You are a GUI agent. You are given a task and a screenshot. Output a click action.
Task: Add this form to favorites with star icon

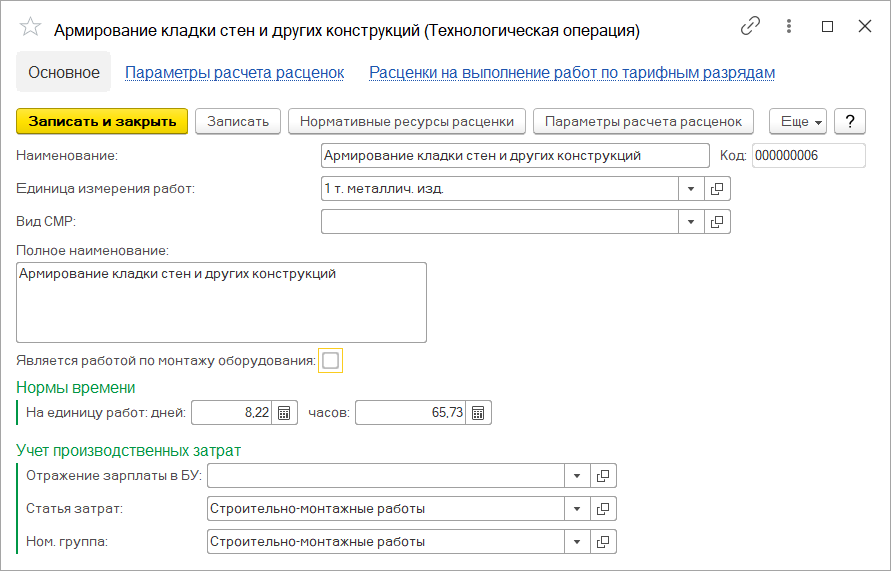click(x=31, y=28)
